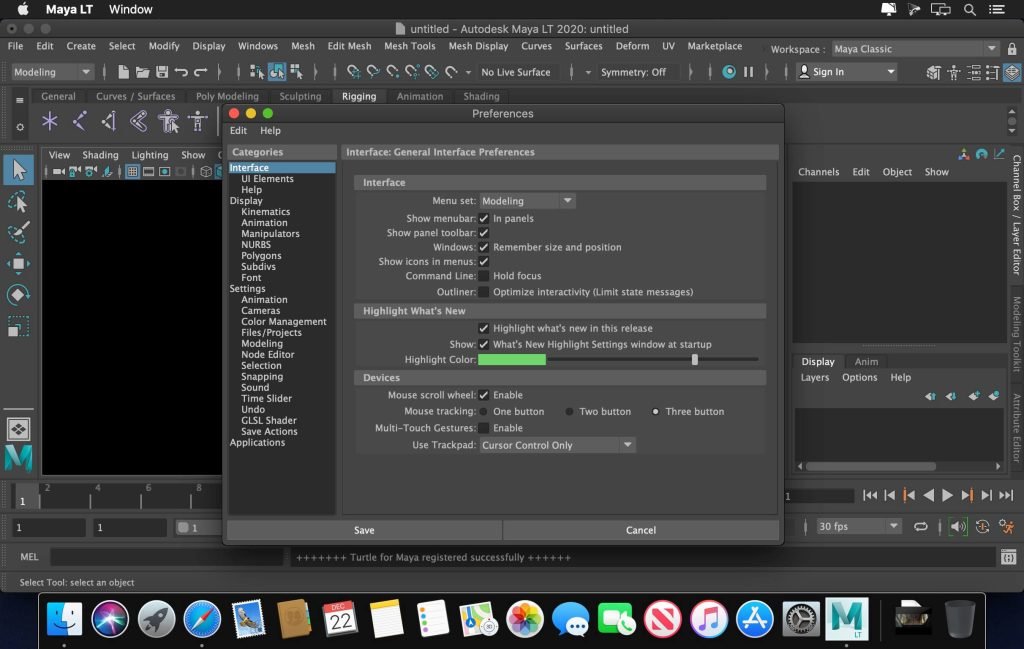Adjust the Highlight Color slider
This screenshot has height=649, width=1024.
[695, 359]
